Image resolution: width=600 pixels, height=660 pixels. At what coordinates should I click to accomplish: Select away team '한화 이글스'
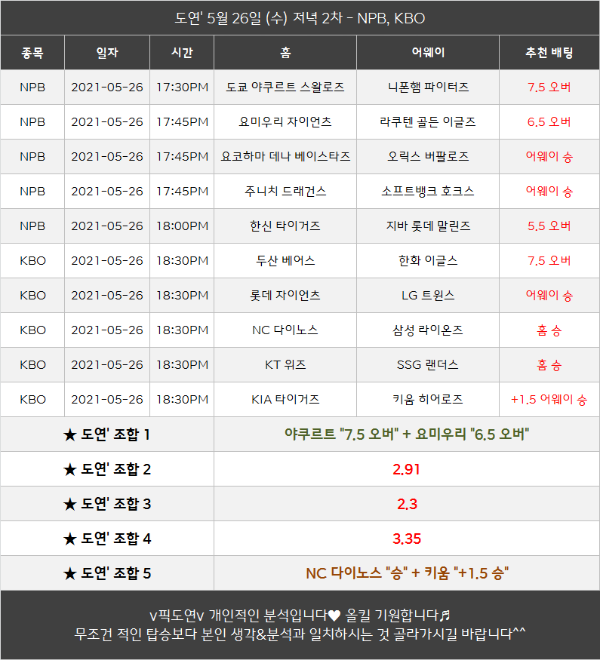[428, 261]
